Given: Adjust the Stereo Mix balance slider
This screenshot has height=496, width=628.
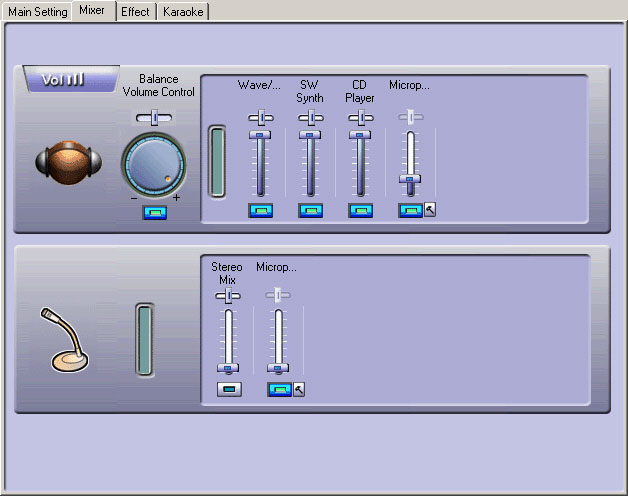Looking at the screenshot, I should coord(227,296).
